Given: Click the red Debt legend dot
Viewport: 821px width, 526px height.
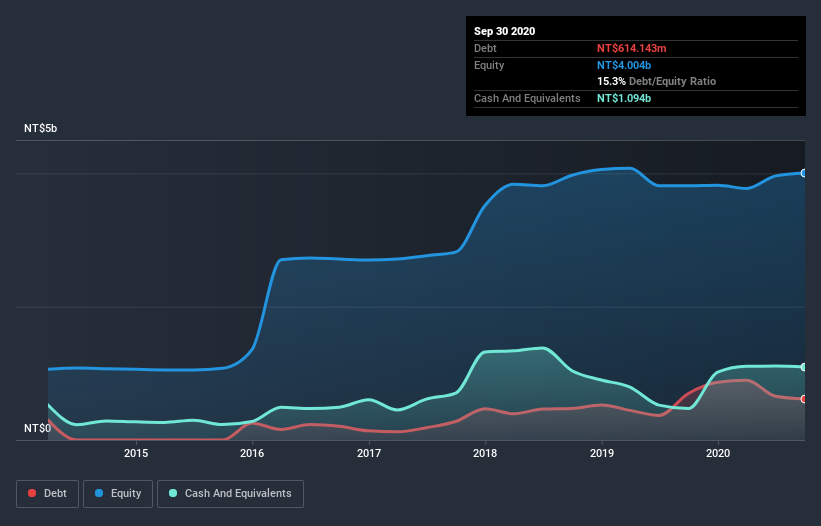Looking at the screenshot, I should 32,493.
